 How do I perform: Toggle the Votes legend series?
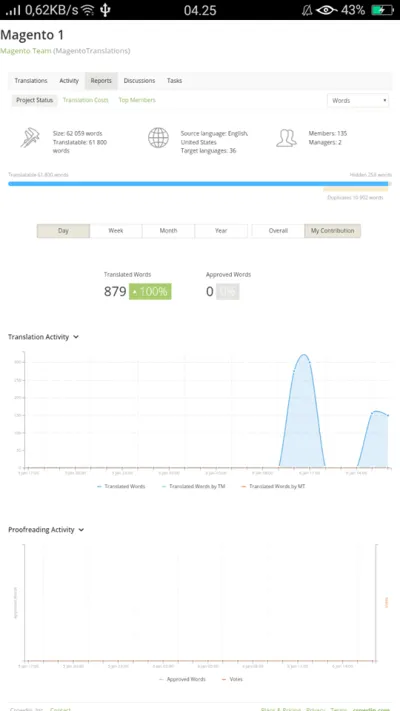click(232, 679)
